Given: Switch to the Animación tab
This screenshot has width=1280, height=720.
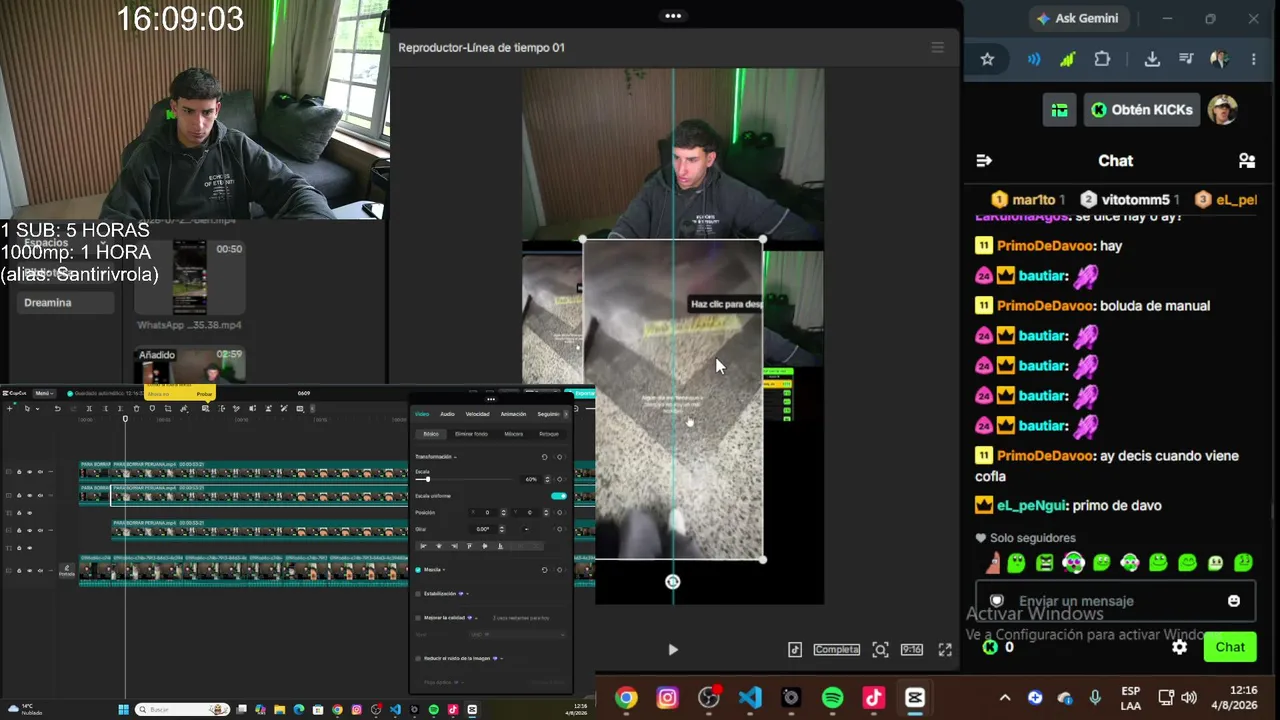Looking at the screenshot, I should (513, 414).
